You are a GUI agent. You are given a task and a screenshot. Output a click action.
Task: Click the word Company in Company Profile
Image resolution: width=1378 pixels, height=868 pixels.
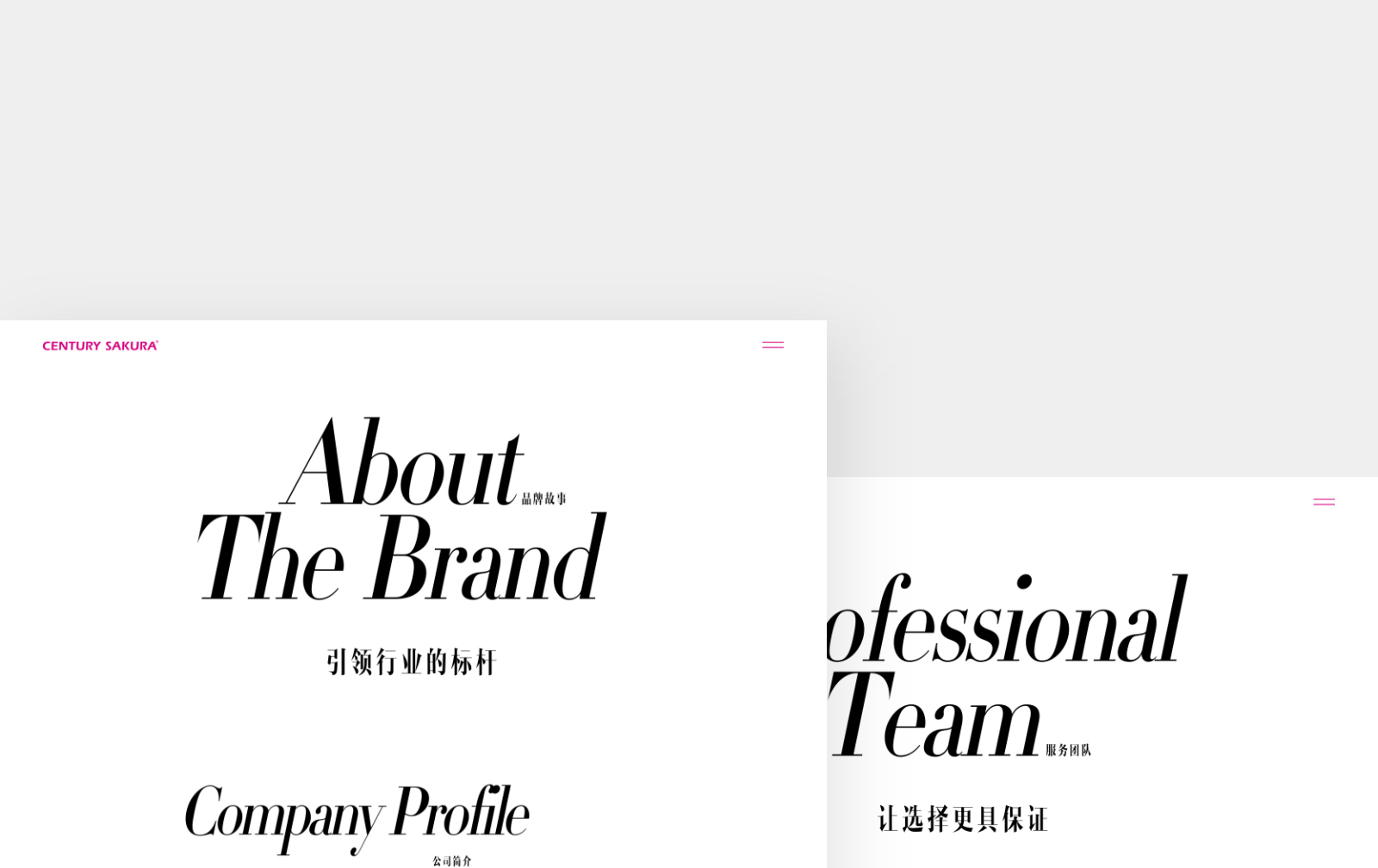[x=283, y=815]
